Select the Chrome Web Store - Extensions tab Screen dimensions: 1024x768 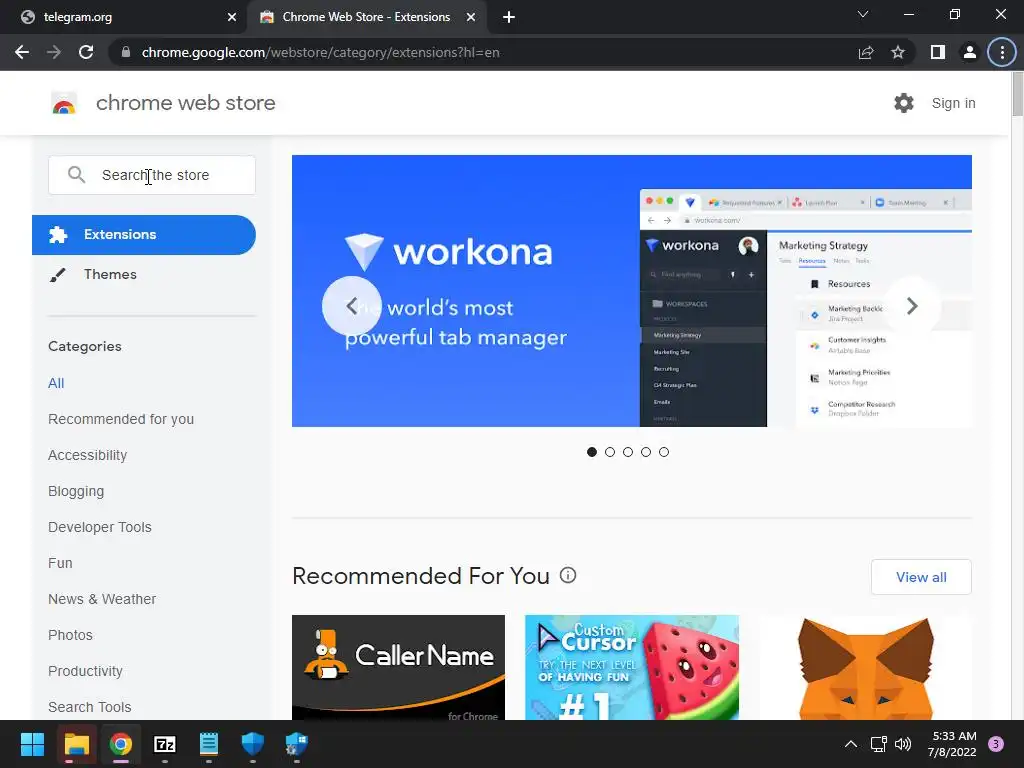(367, 17)
